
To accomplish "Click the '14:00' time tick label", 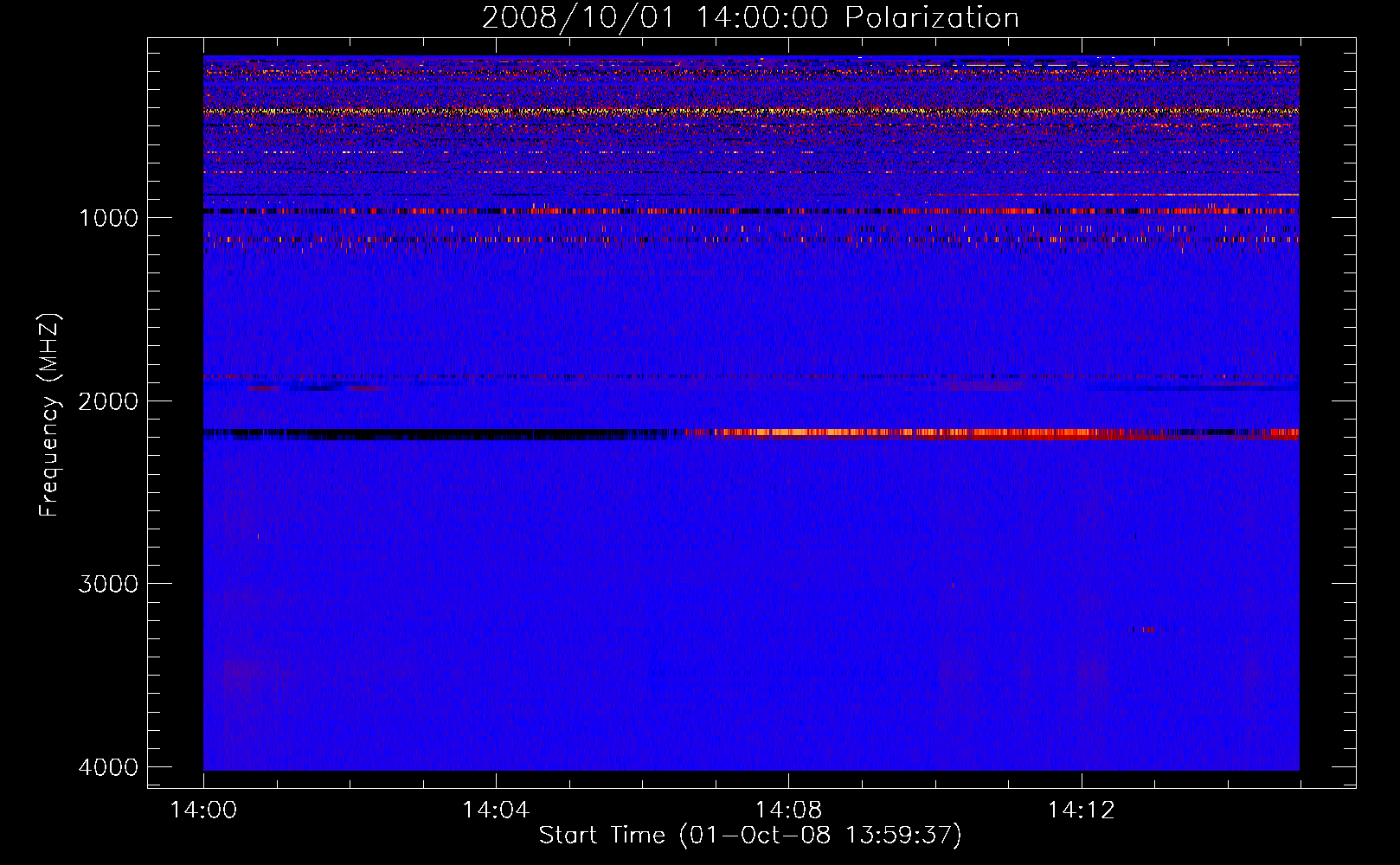I will (203, 811).
